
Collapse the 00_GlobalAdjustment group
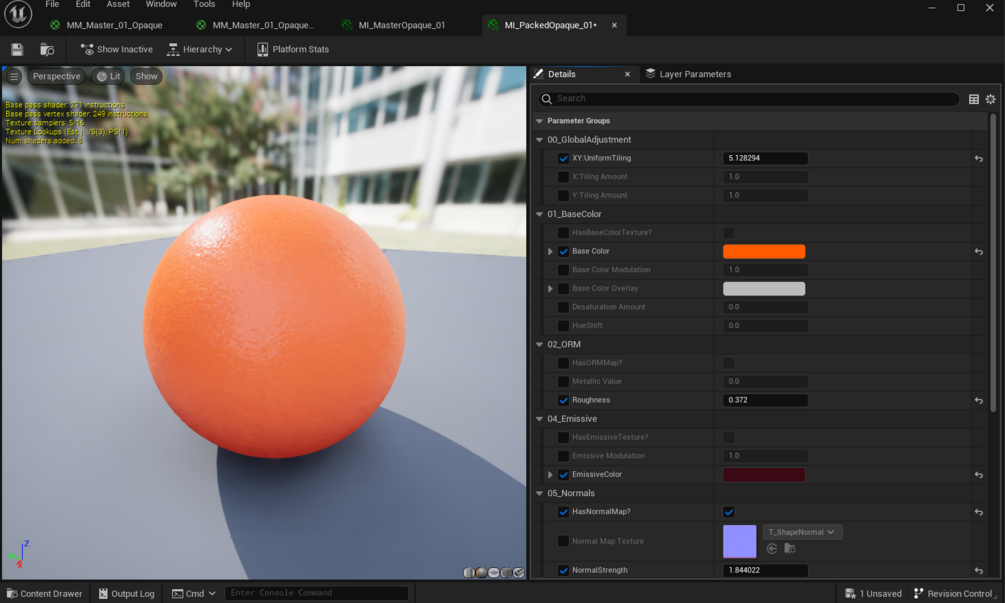pos(539,140)
